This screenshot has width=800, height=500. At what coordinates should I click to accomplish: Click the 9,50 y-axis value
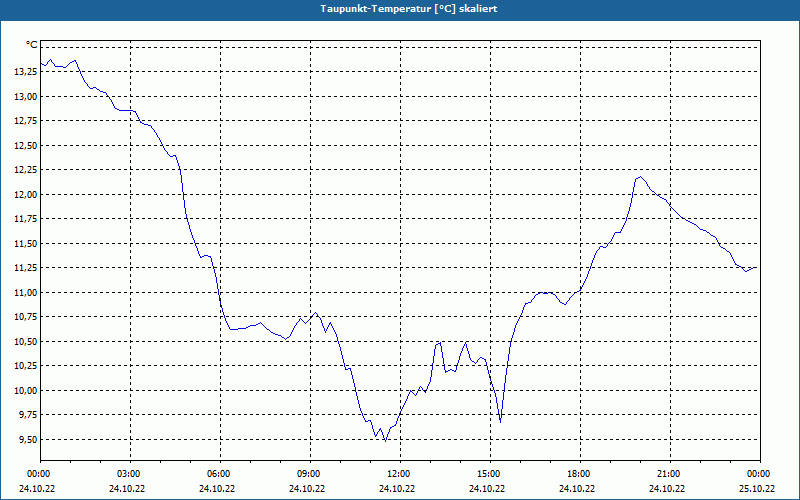pyautogui.click(x=28, y=439)
